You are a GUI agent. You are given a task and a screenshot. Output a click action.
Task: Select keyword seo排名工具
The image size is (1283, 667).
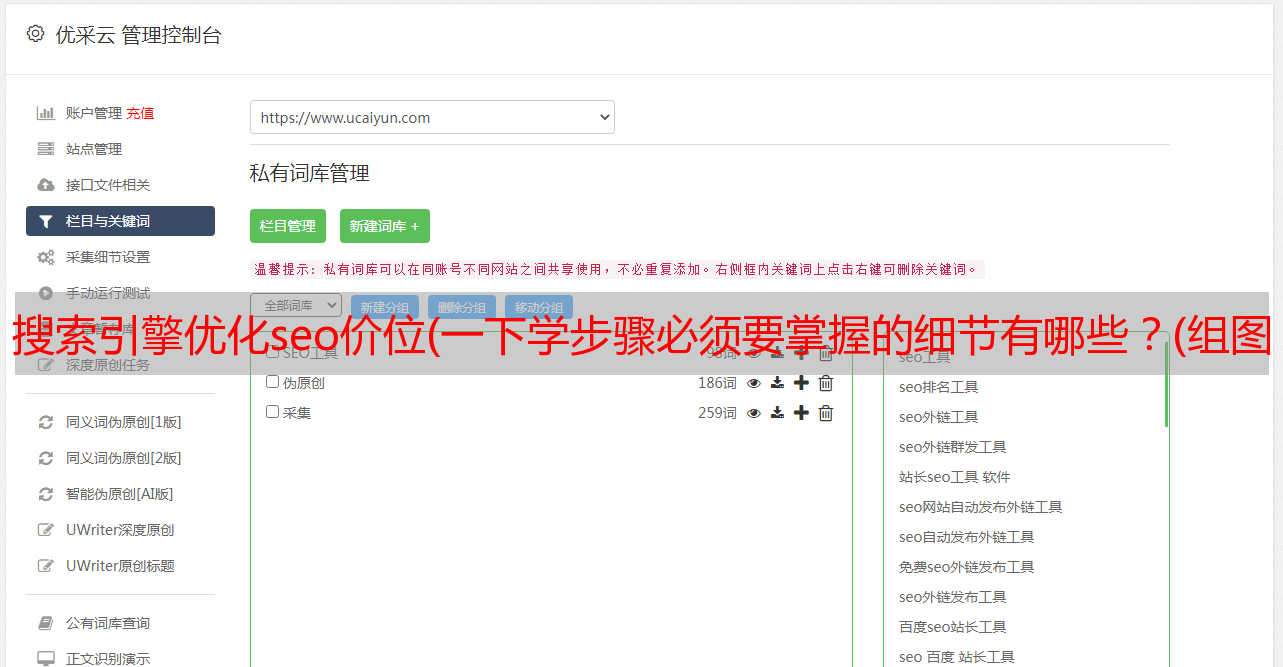pos(938,387)
